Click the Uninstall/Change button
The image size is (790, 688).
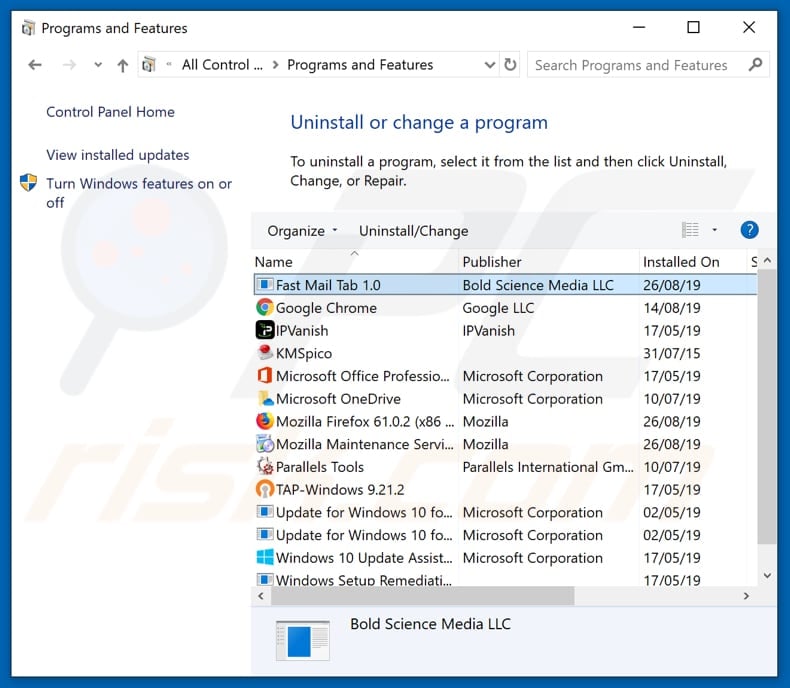[x=414, y=231]
